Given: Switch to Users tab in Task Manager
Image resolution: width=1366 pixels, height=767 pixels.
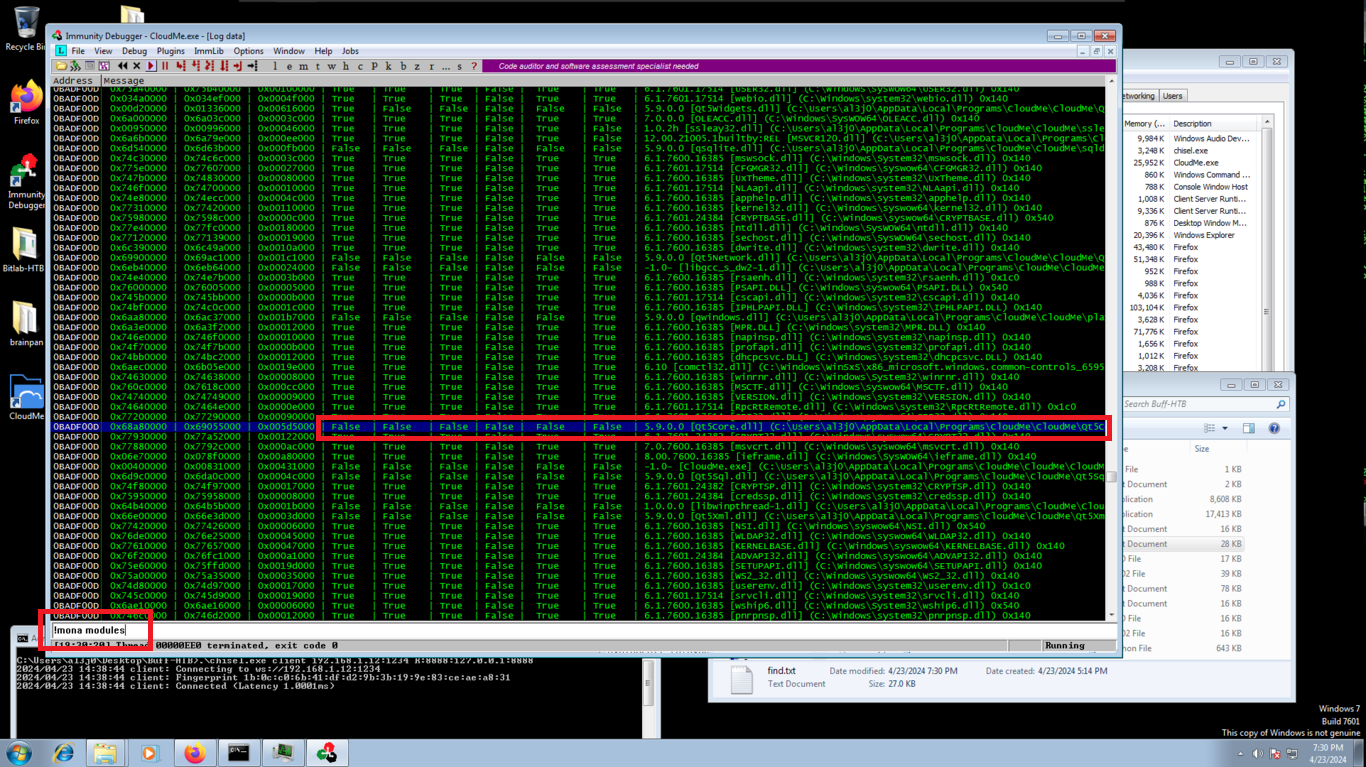Looking at the screenshot, I should (1172, 96).
